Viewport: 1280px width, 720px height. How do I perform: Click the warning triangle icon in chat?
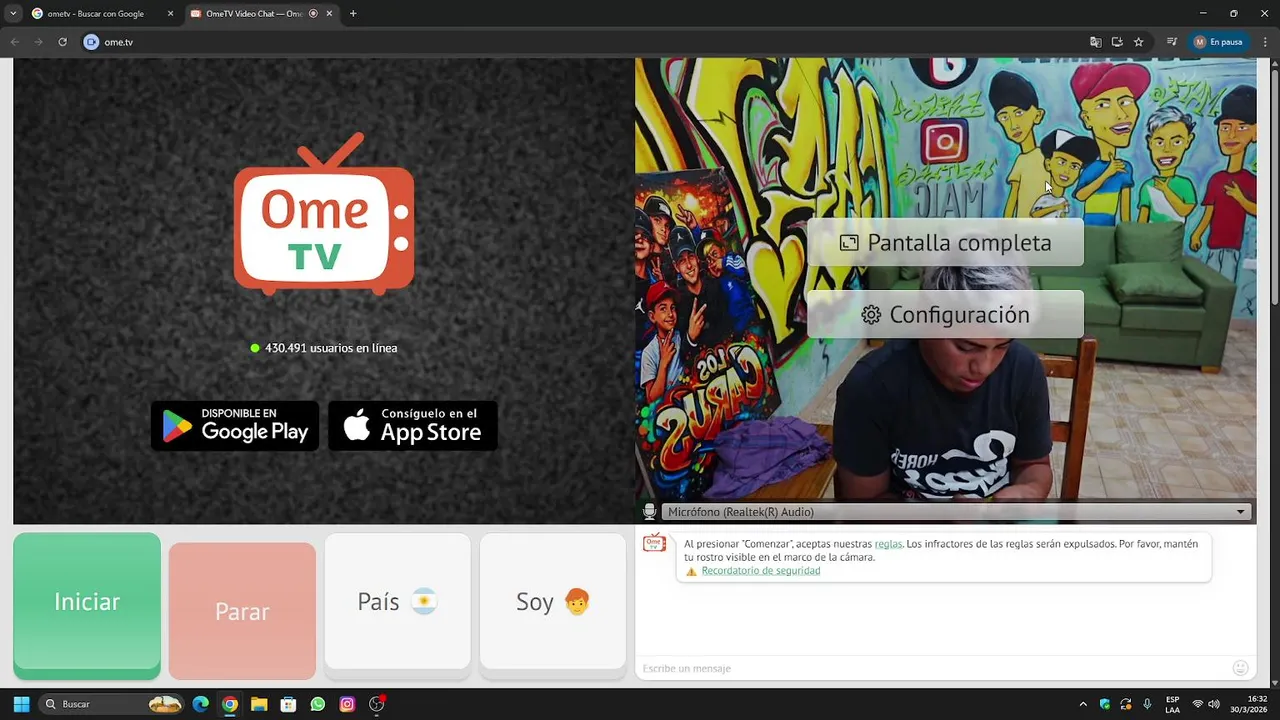(x=691, y=572)
